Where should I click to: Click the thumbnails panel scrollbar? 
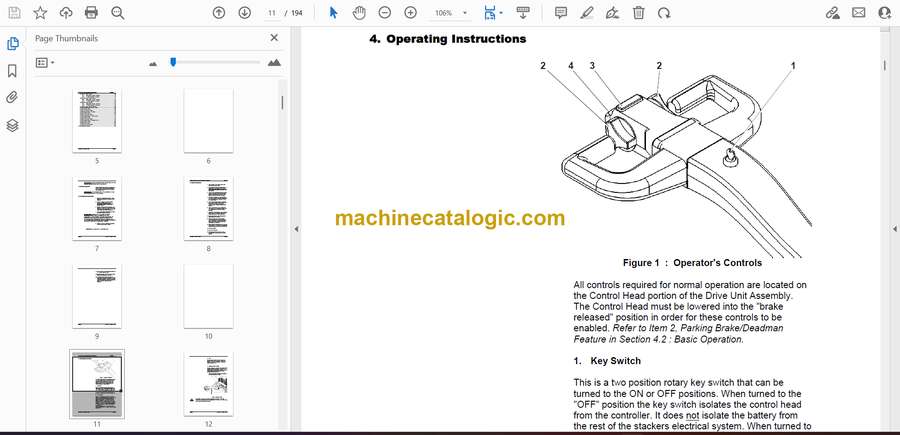pos(282,102)
